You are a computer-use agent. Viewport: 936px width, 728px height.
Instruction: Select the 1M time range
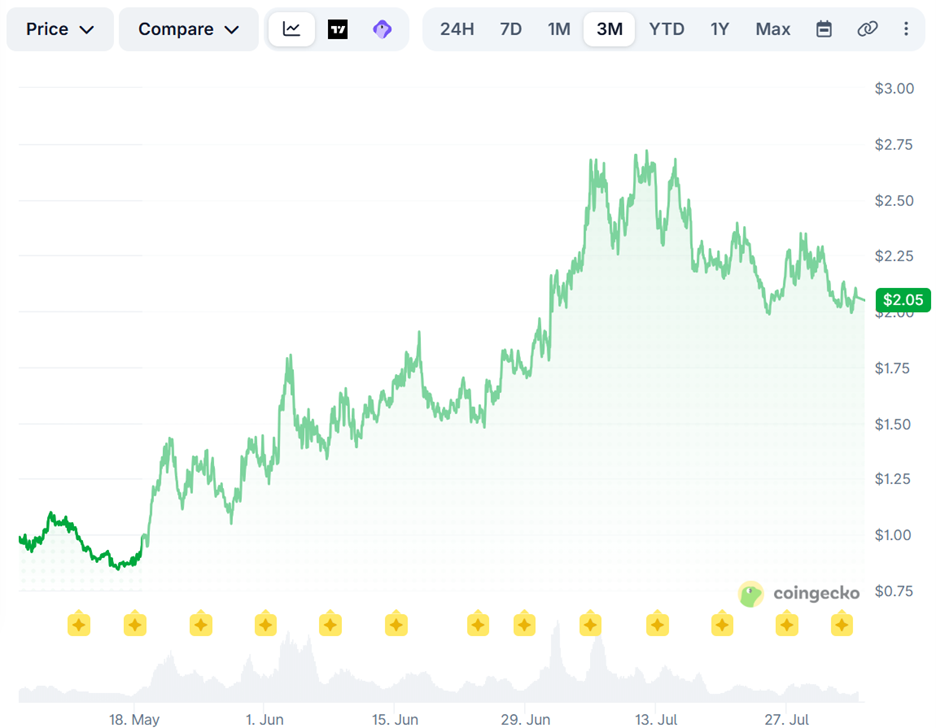[x=559, y=29]
